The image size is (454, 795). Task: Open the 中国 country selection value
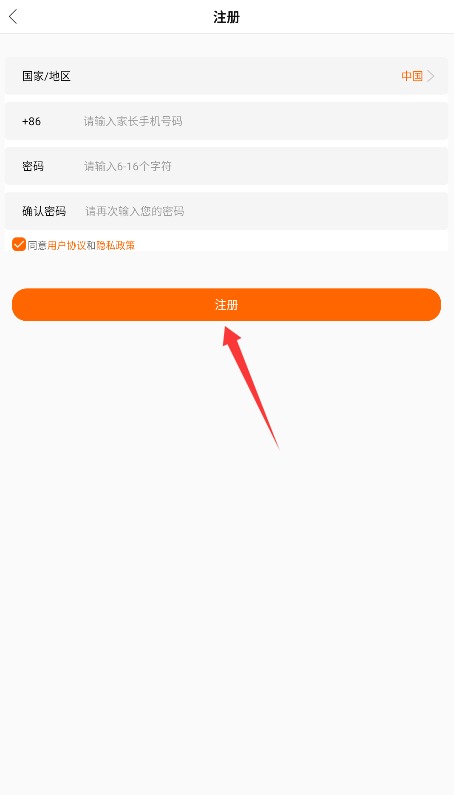(412, 76)
